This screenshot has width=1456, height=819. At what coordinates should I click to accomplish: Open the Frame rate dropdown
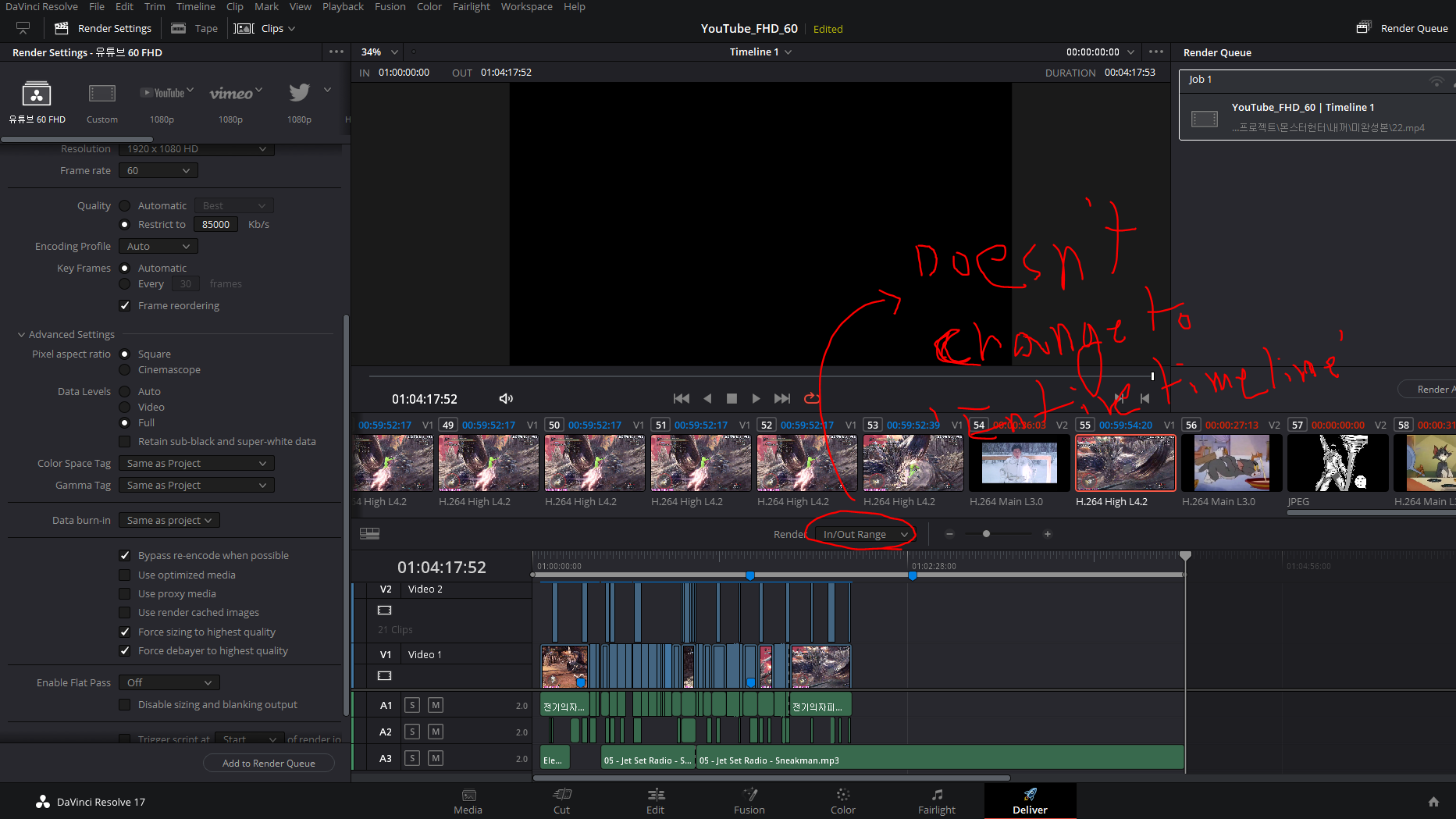tap(158, 170)
